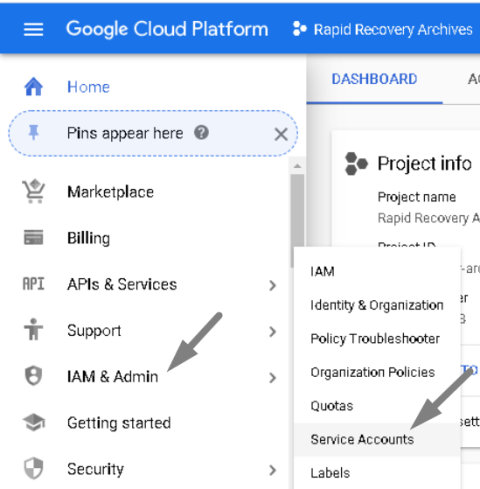Screen dimensions: 480x489
Task: Click the project hexagon icon in header
Action: pyautogui.click(x=299, y=29)
